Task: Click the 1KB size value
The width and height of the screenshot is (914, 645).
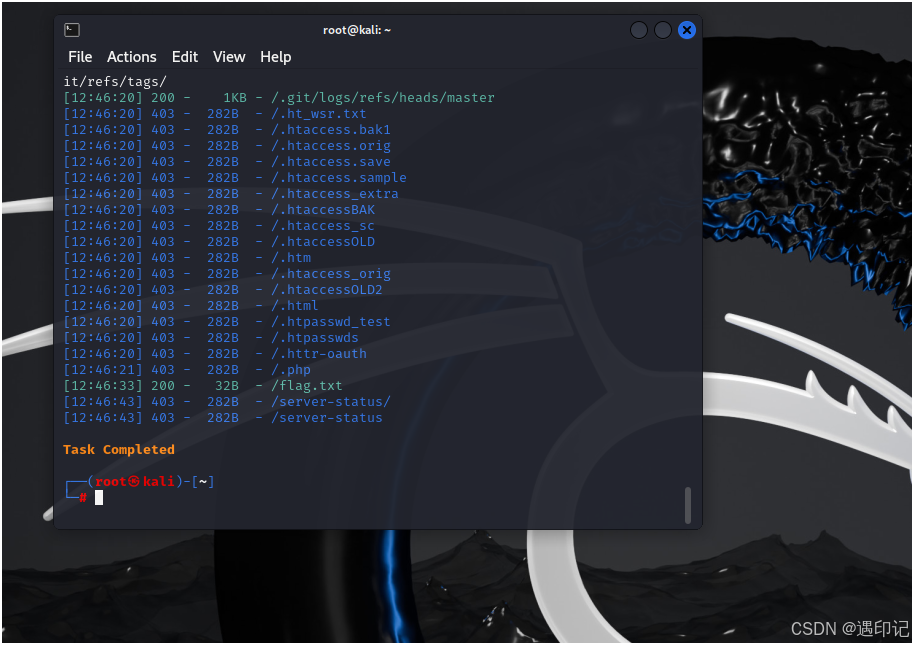Action: [x=235, y=98]
